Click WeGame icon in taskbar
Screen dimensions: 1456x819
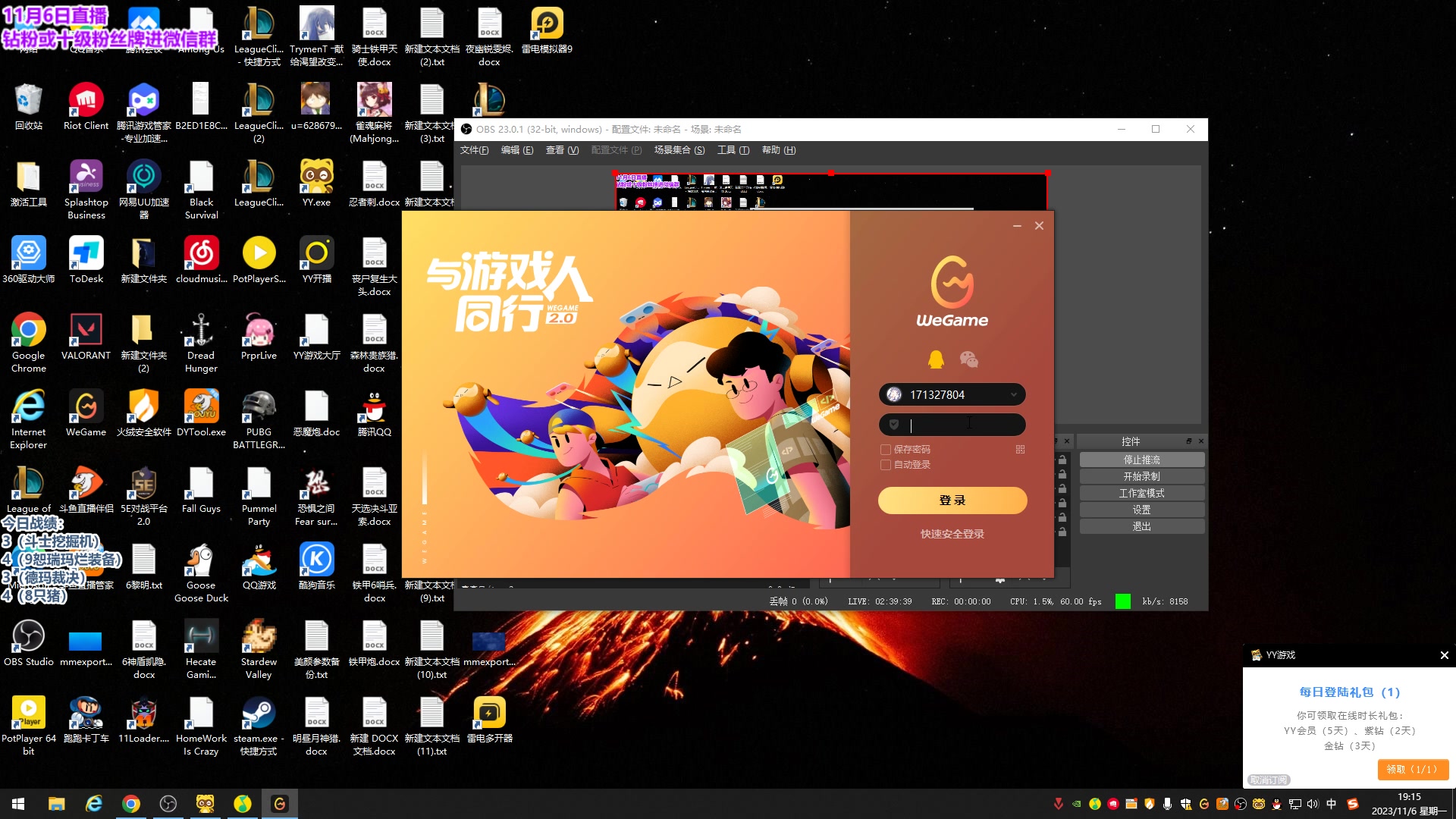tap(279, 804)
